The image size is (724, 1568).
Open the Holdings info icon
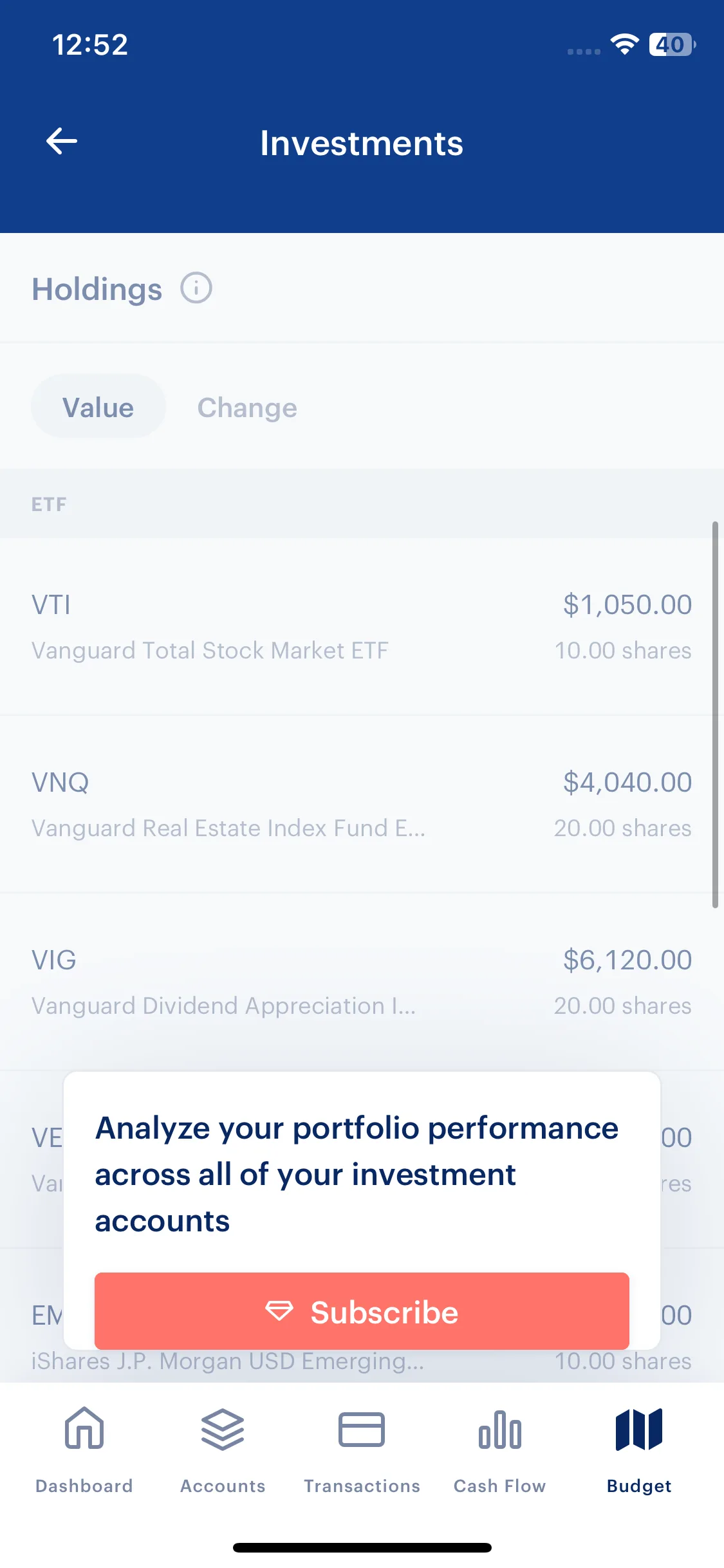coord(196,288)
